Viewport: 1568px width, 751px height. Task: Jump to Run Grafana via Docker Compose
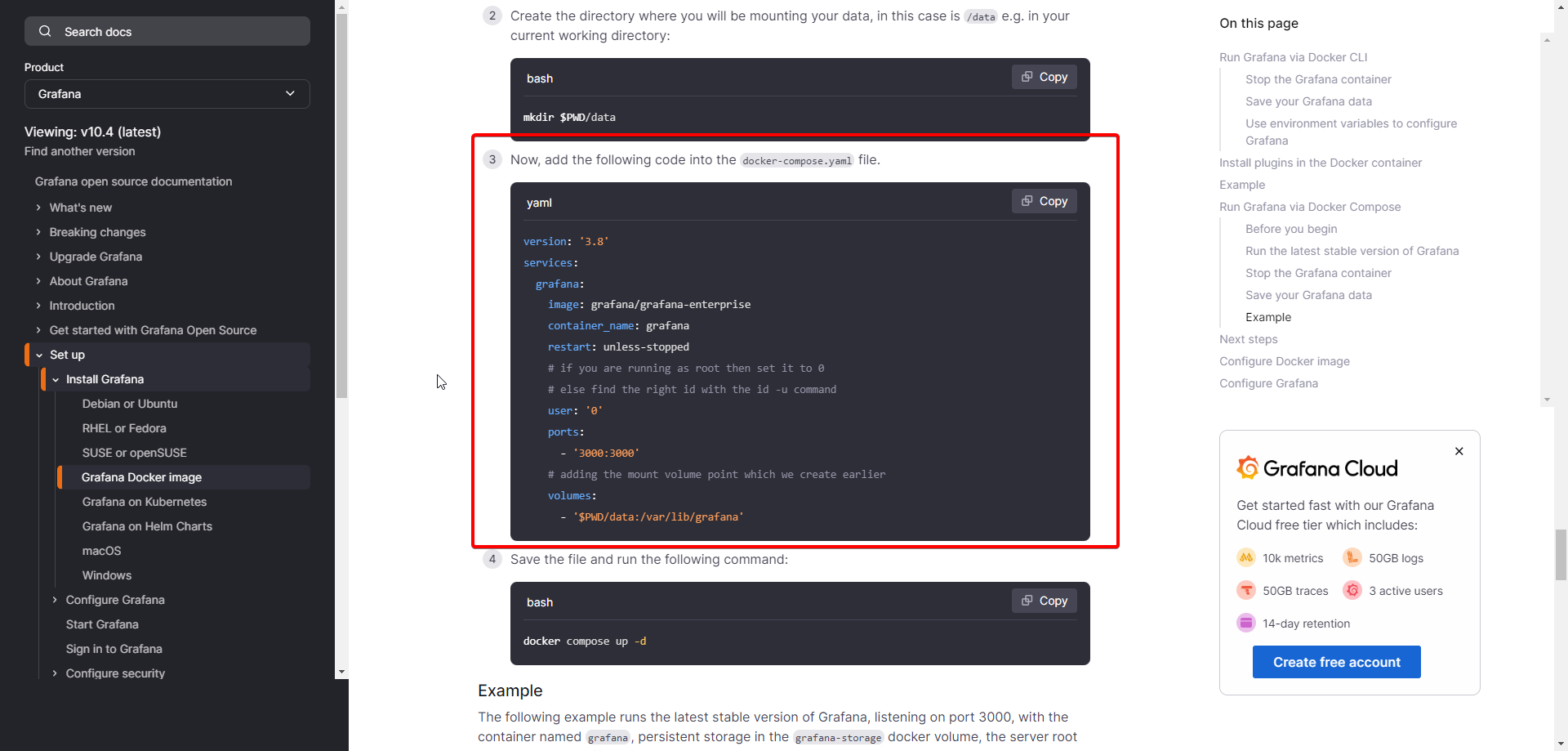[1309, 207]
